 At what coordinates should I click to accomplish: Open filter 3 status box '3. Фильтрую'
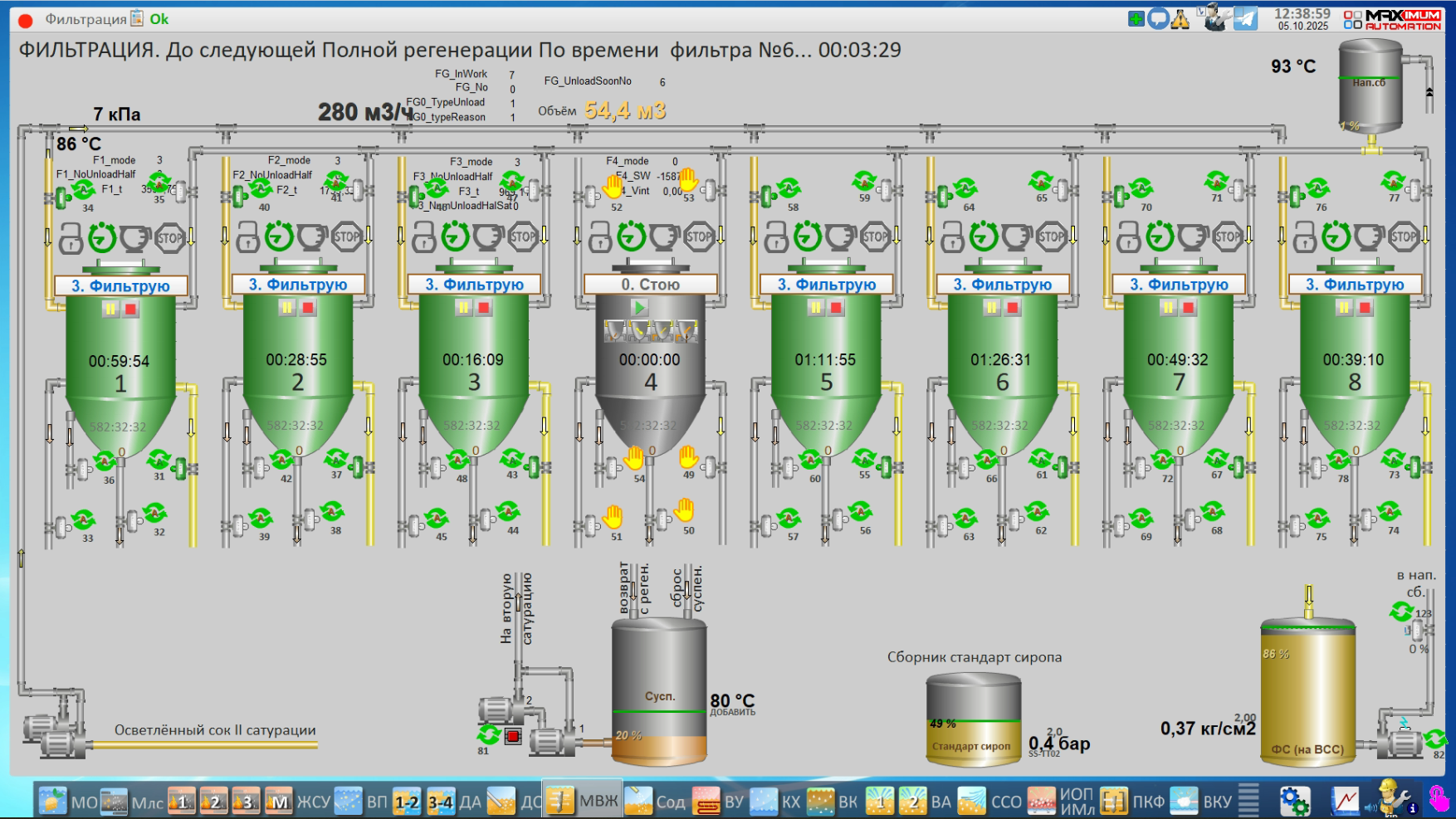pyautogui.click(x=474, y=285)
